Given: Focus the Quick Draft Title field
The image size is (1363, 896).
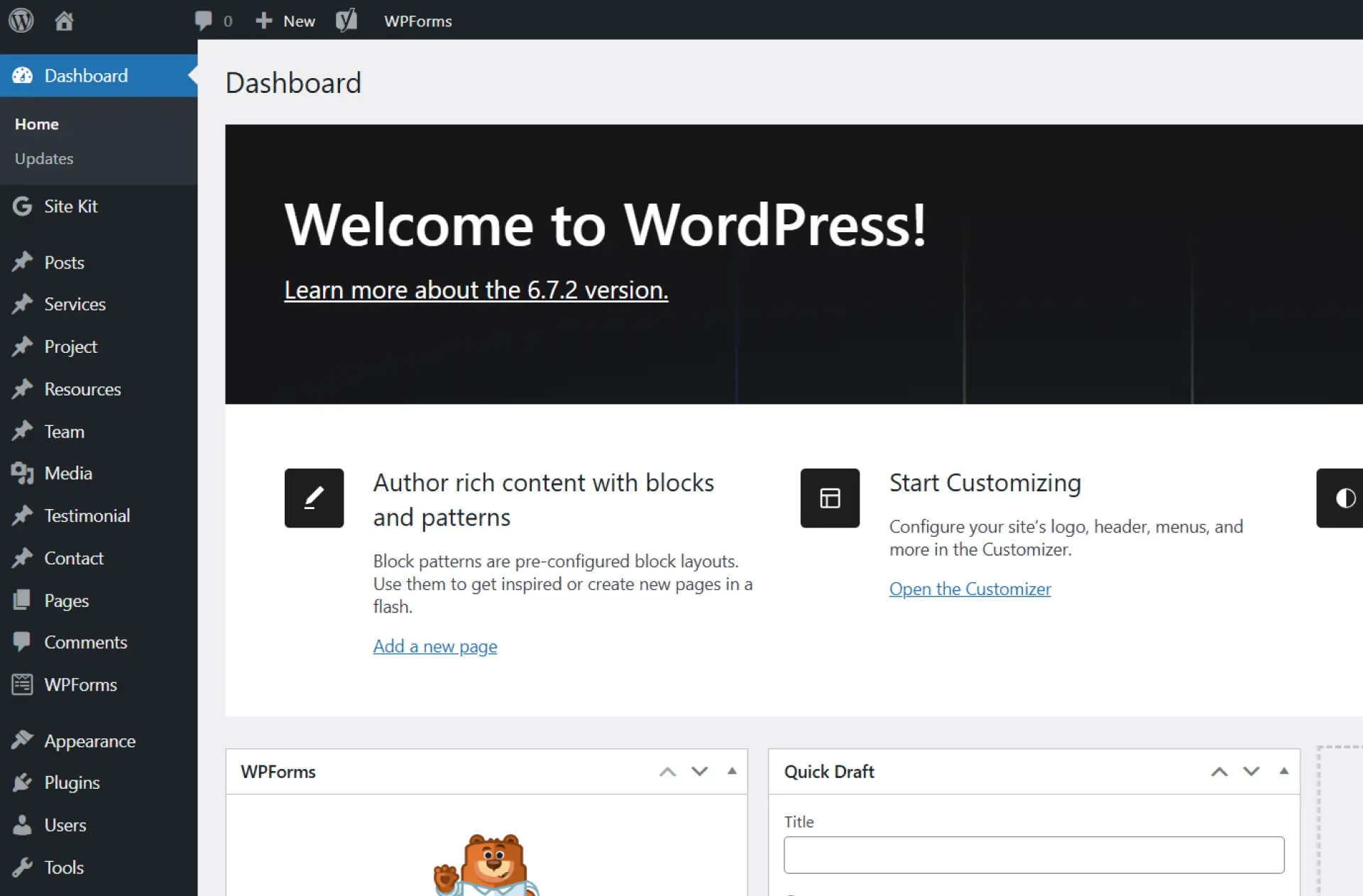Looking at the screenshot, I should tap(1034, 855).
